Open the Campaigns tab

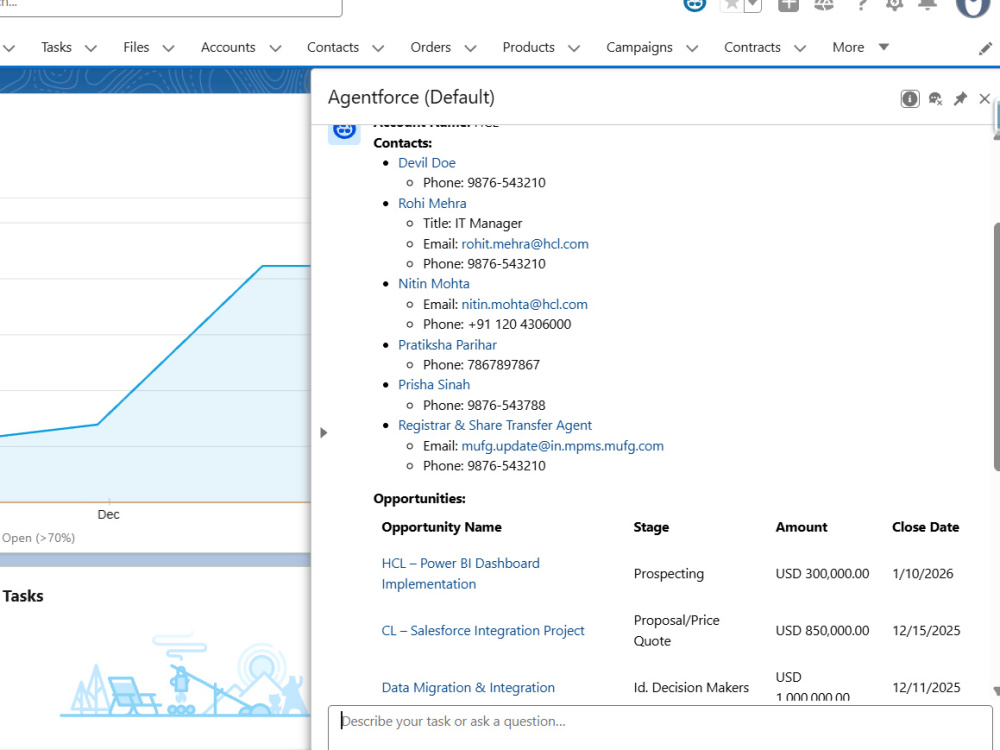point(639,47)
